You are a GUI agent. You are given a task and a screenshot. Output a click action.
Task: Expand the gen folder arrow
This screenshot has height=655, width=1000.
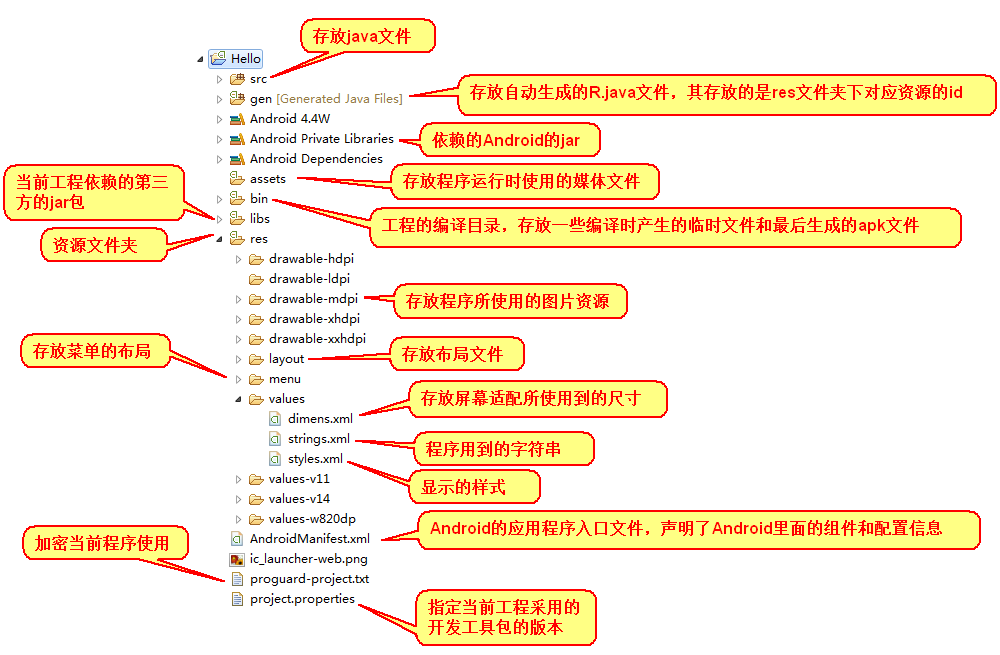click(x=219, y=99)
